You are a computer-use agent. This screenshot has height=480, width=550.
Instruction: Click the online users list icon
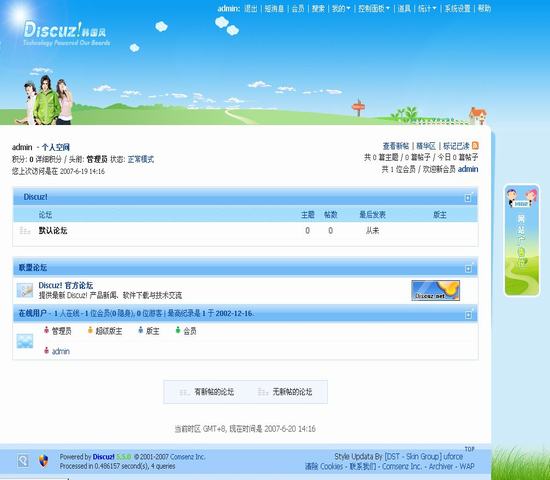[x=25, y=341]
